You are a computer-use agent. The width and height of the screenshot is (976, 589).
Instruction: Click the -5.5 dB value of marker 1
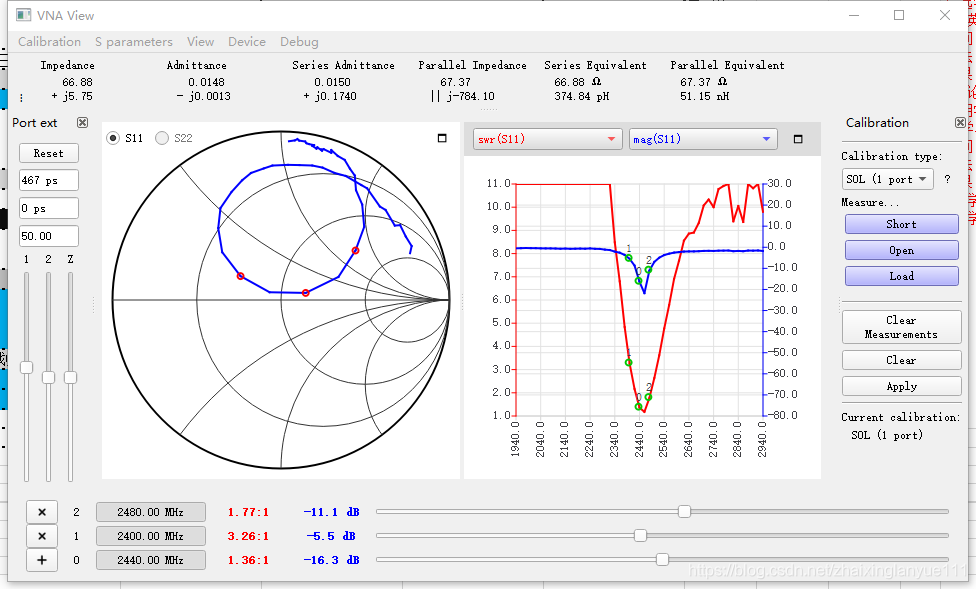pos(331,536)
